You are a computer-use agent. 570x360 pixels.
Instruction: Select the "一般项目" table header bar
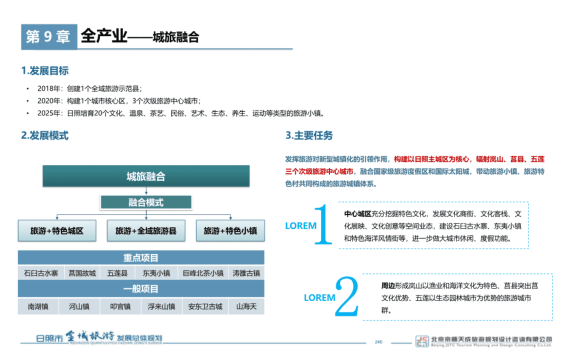click(x=141, y=289)
